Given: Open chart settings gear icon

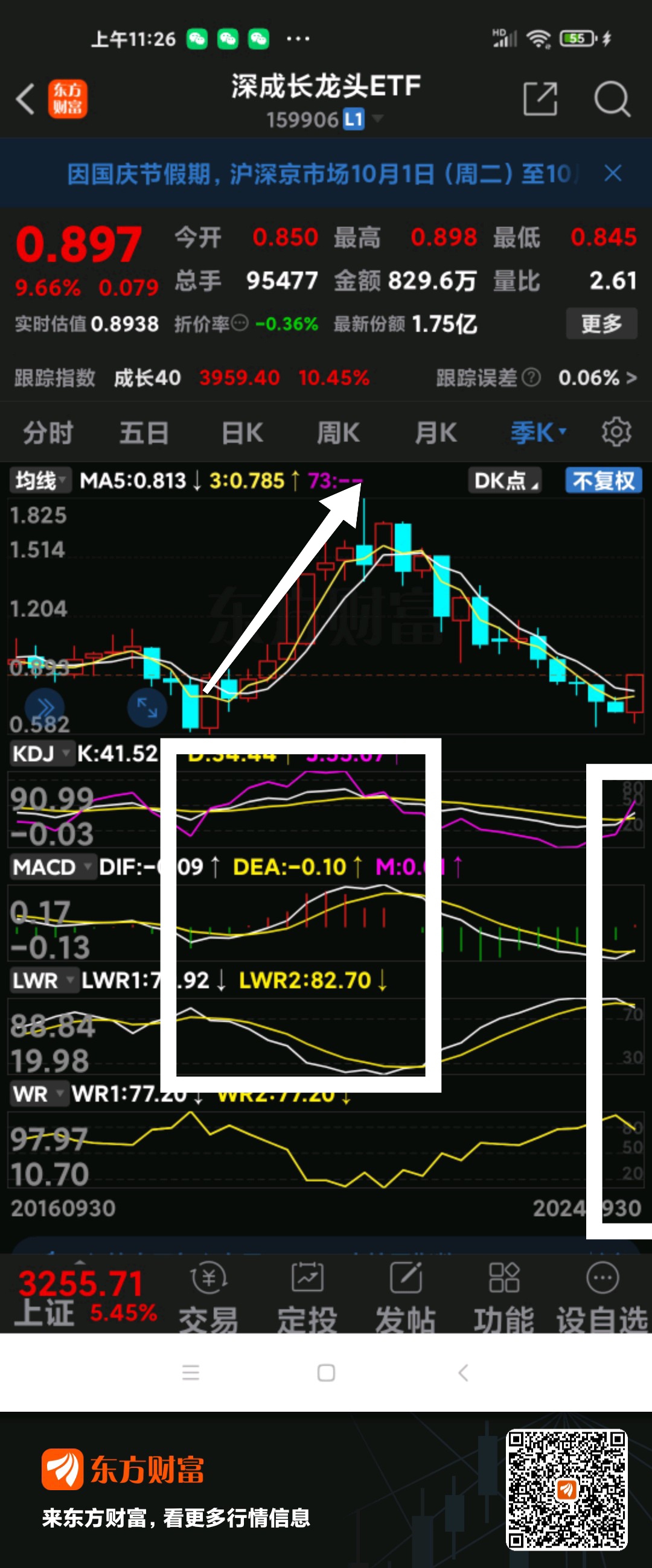Looking at the screenshot, I should pos(616,432).
